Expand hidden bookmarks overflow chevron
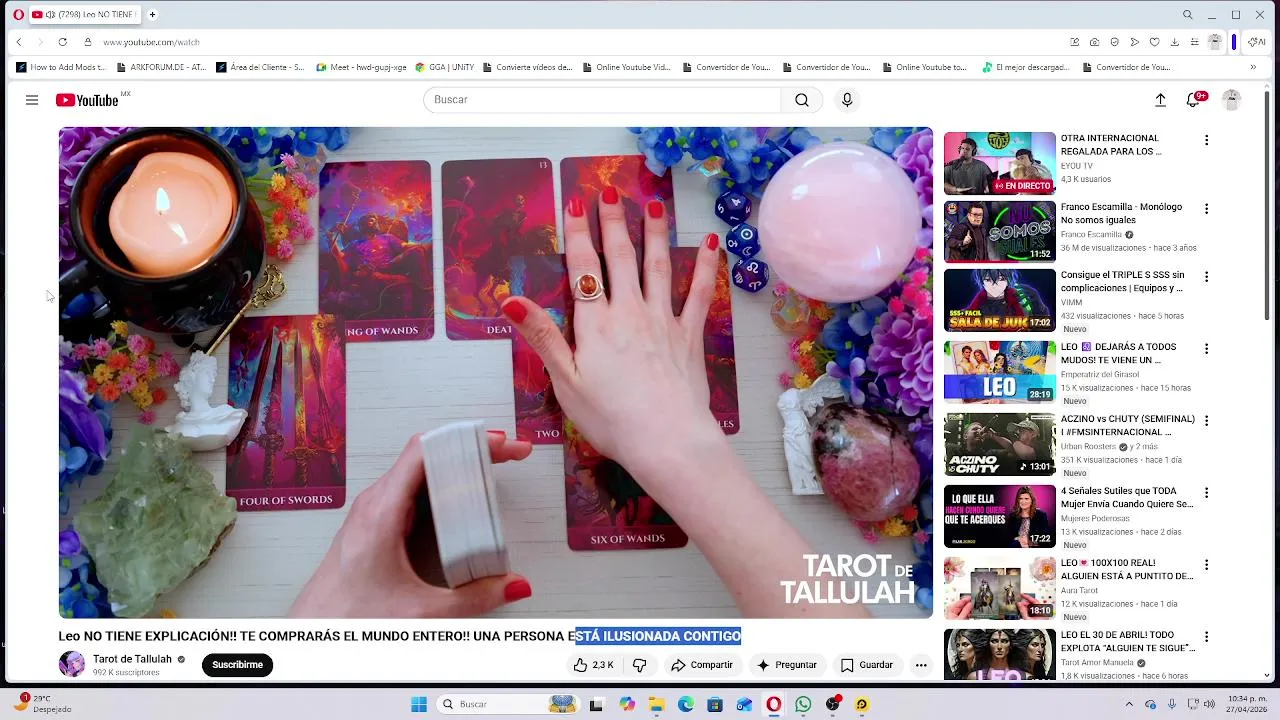 pyautogui.click(x=1253, y=67)
